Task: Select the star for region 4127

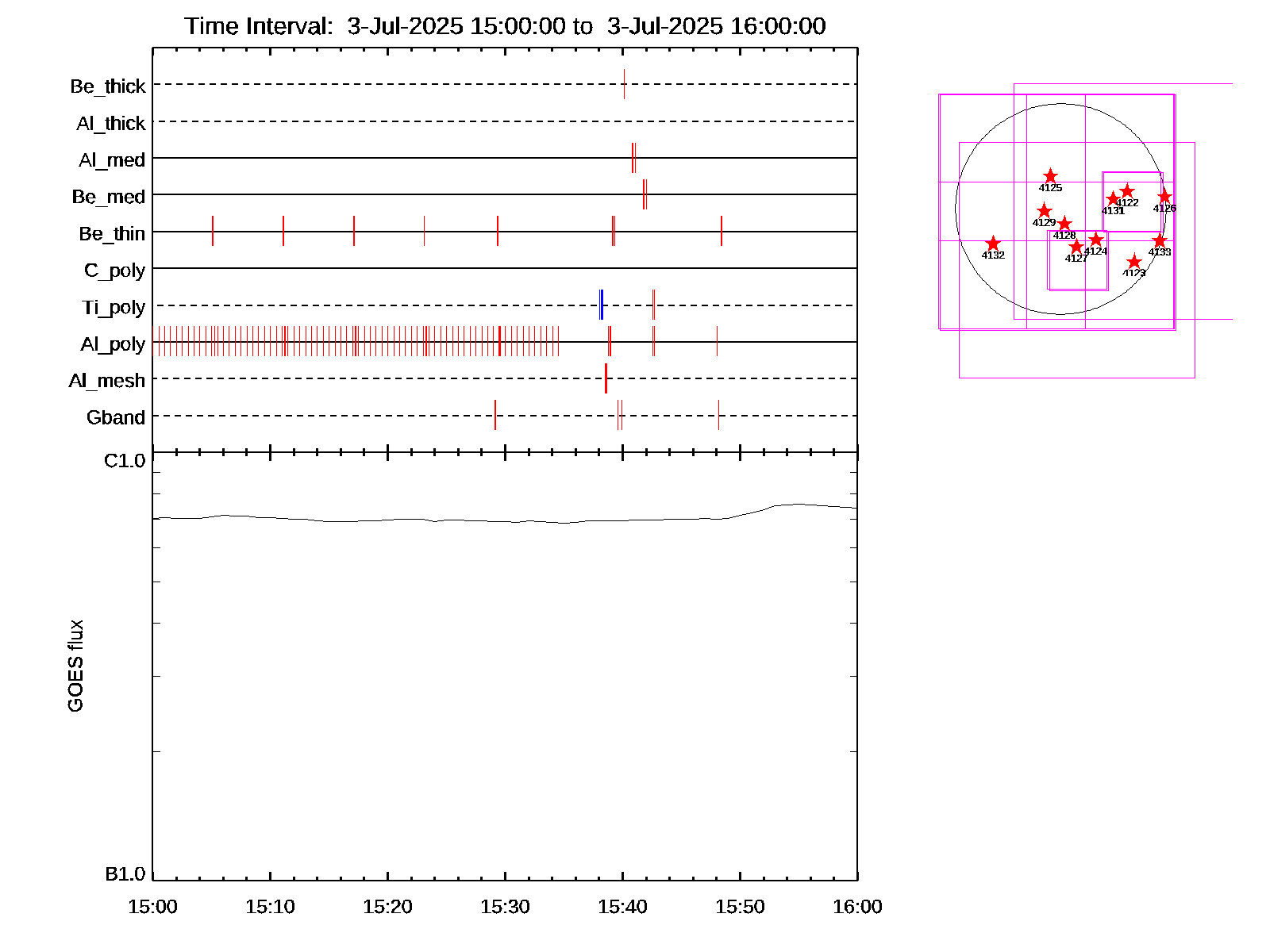Action: click(1076, 247)
